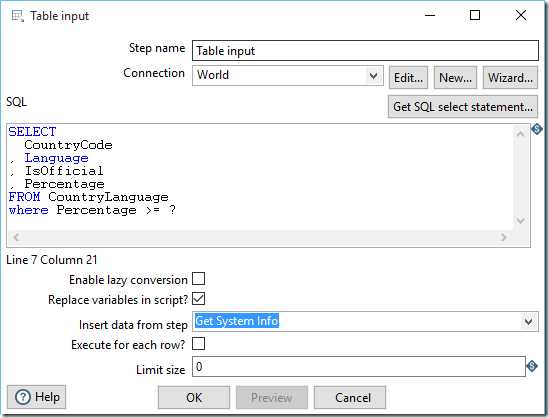Open the connection Wizard... button
The width and height of the screenshot is (549, 418).
(x=510, y=77)
